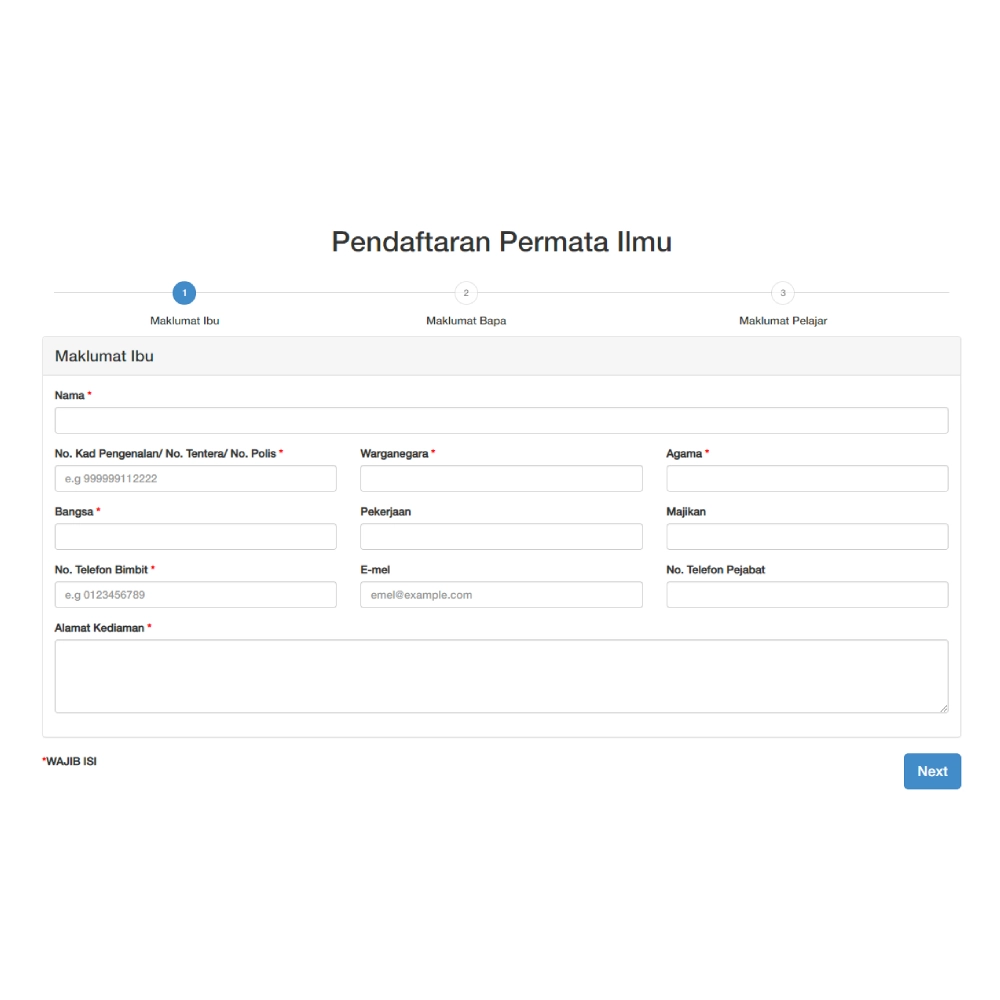Click the No. Kad Pengenalan field

195,478
